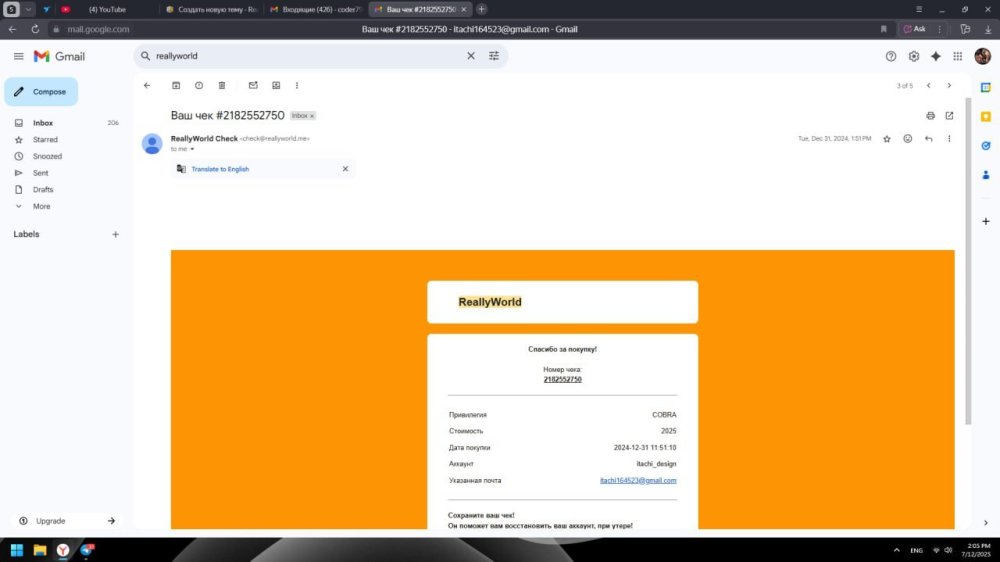This screenshot has width=1000, height=562.
Task: Open the Google account avatar
Action: coord(983,56)
